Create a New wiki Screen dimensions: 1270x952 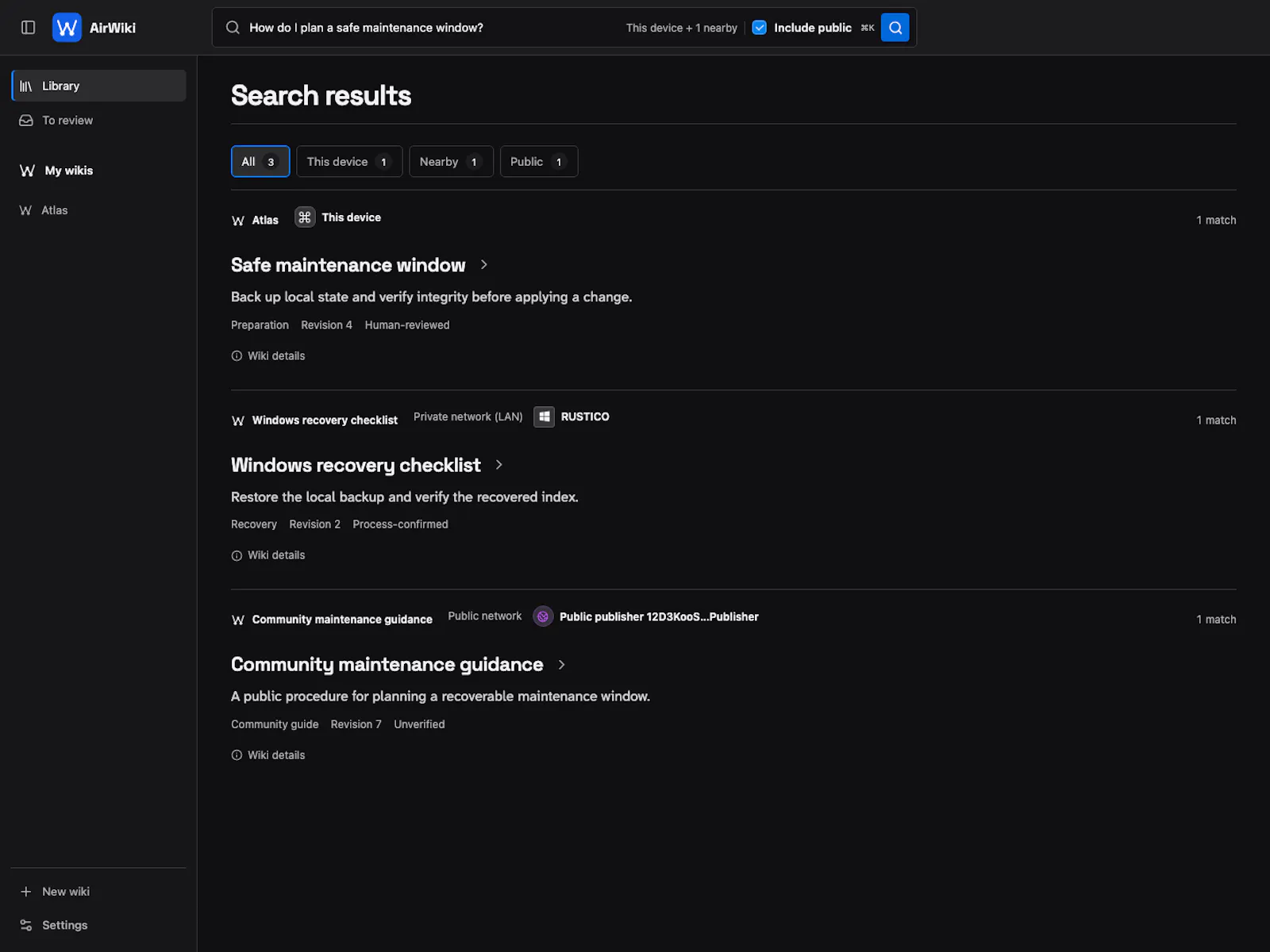click(98, 892)
